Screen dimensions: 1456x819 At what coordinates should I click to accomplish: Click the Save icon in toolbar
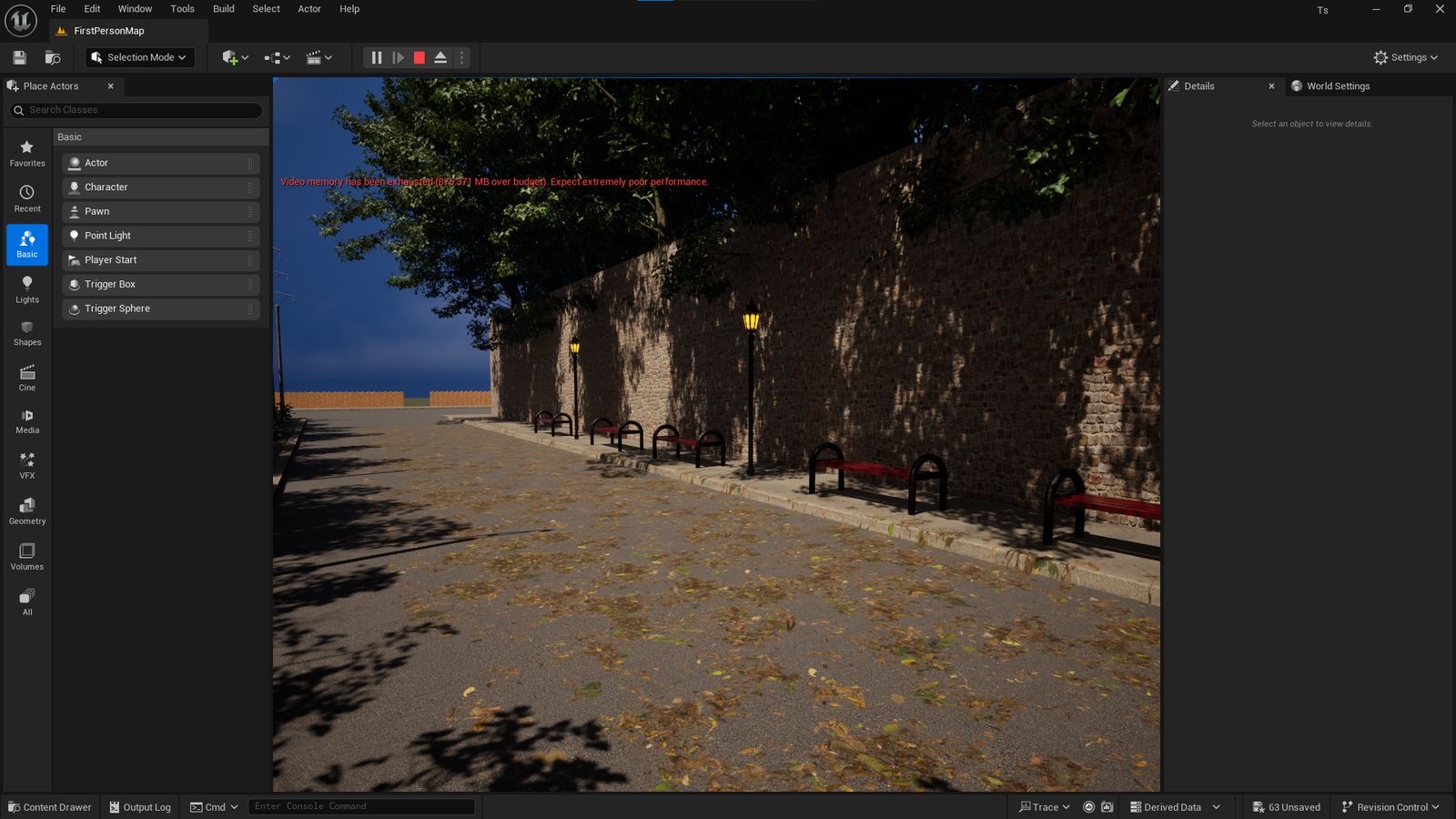pyautogui.click(x=19, y=57)
